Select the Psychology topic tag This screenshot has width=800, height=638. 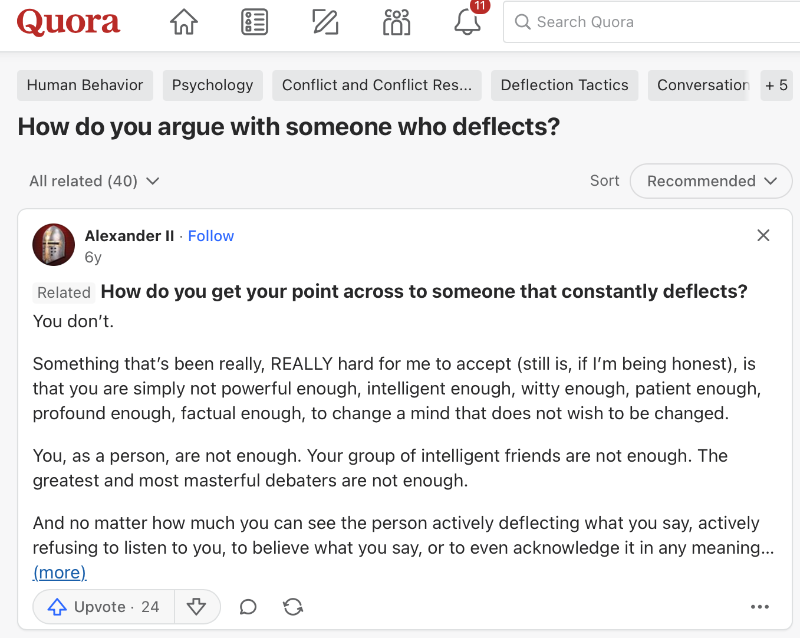pyautogui.click(x=213, y=85)
